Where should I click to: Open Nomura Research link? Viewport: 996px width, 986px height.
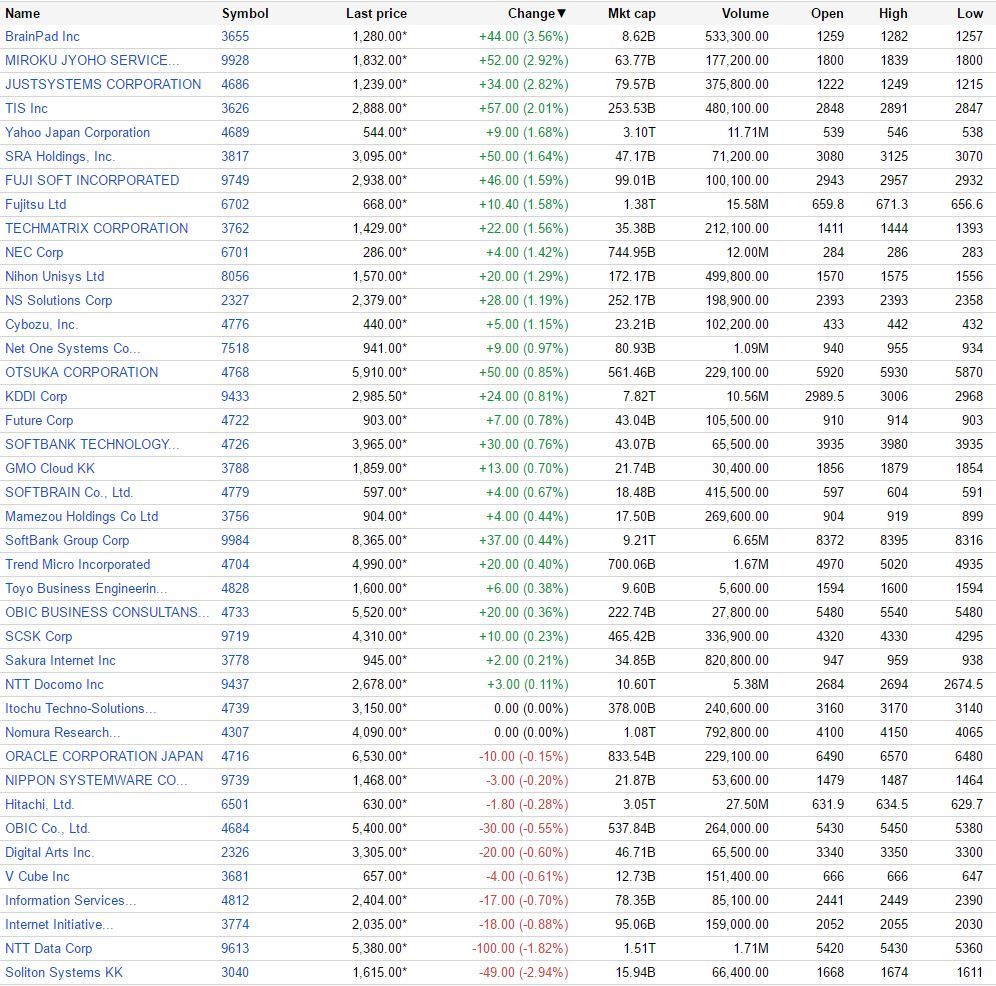pyautogui.click(x=62, y=733)
